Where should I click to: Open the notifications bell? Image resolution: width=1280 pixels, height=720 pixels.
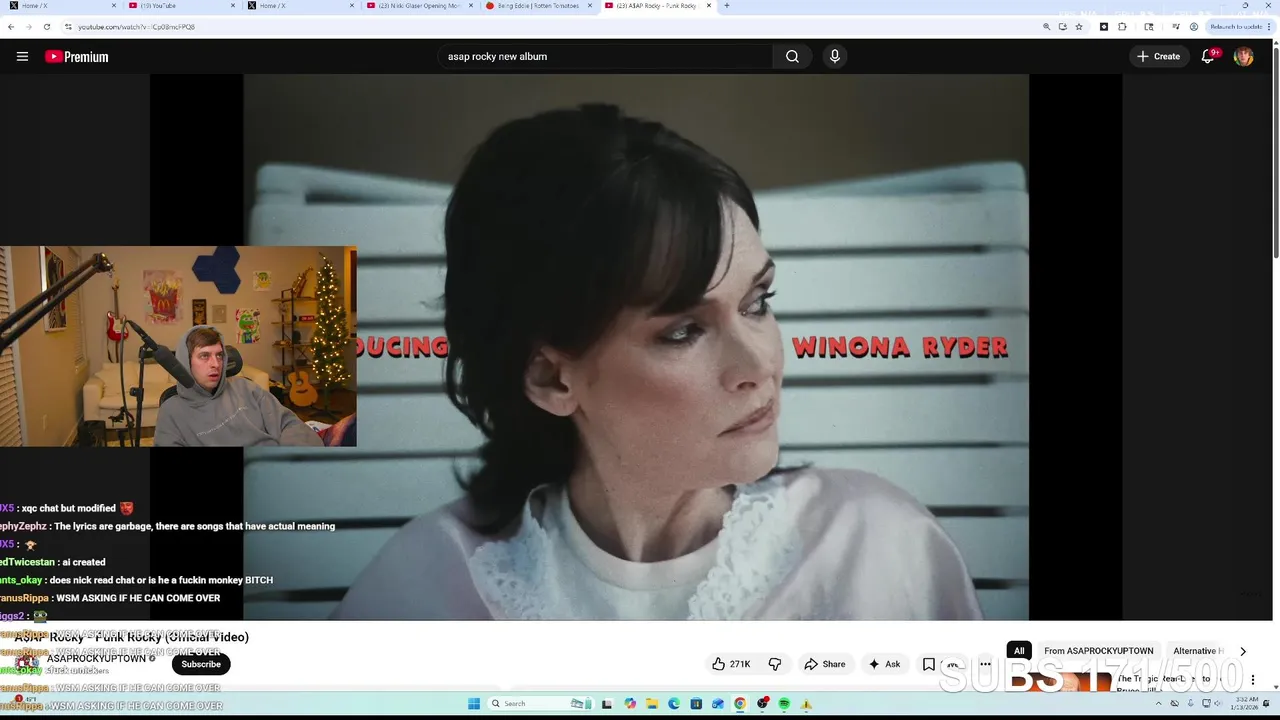[x=1208, y=57]
